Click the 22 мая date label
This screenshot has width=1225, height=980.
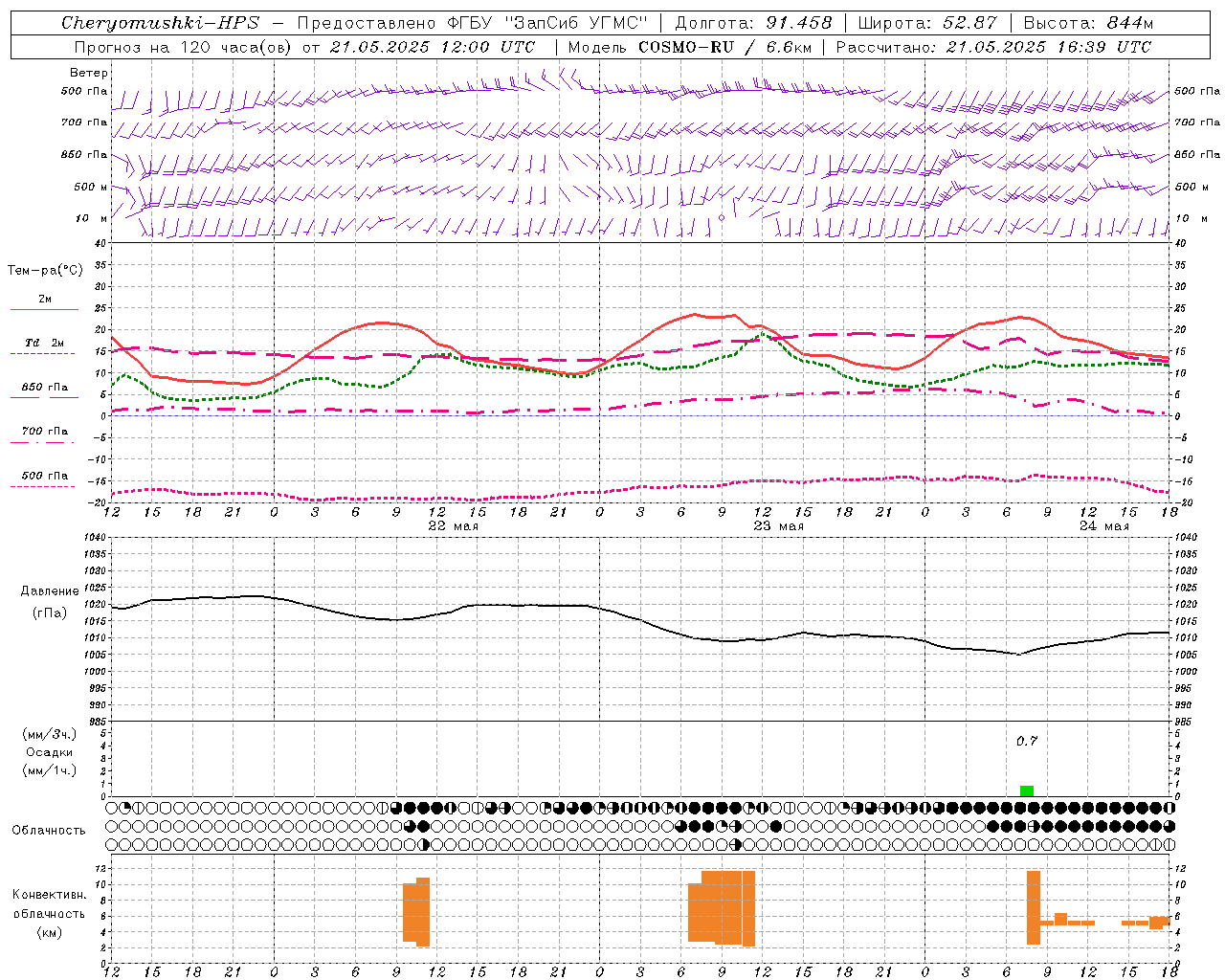coord(454,525)
